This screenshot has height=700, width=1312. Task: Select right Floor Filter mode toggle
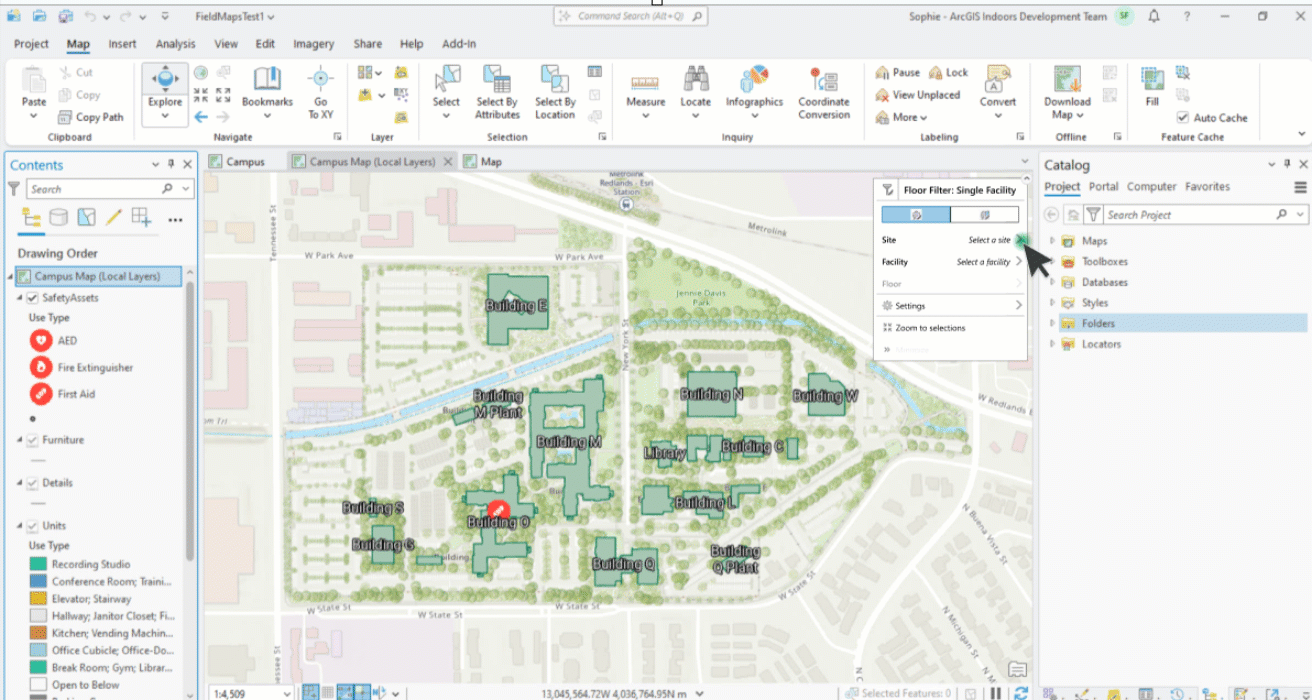pos(984,215)
